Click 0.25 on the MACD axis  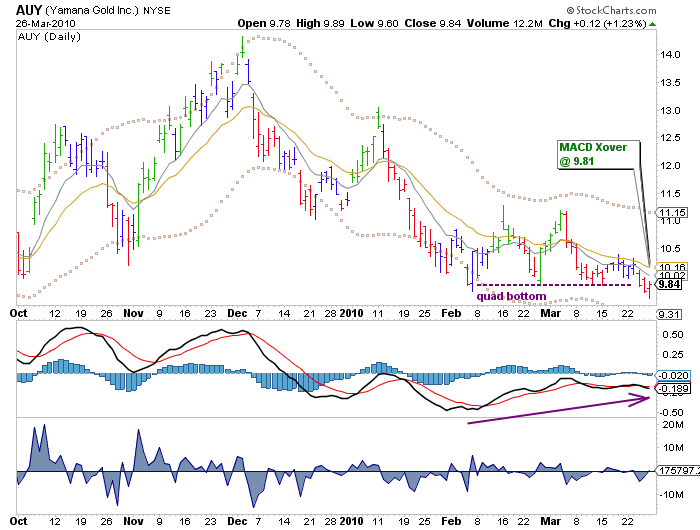(x=672, y=355)
